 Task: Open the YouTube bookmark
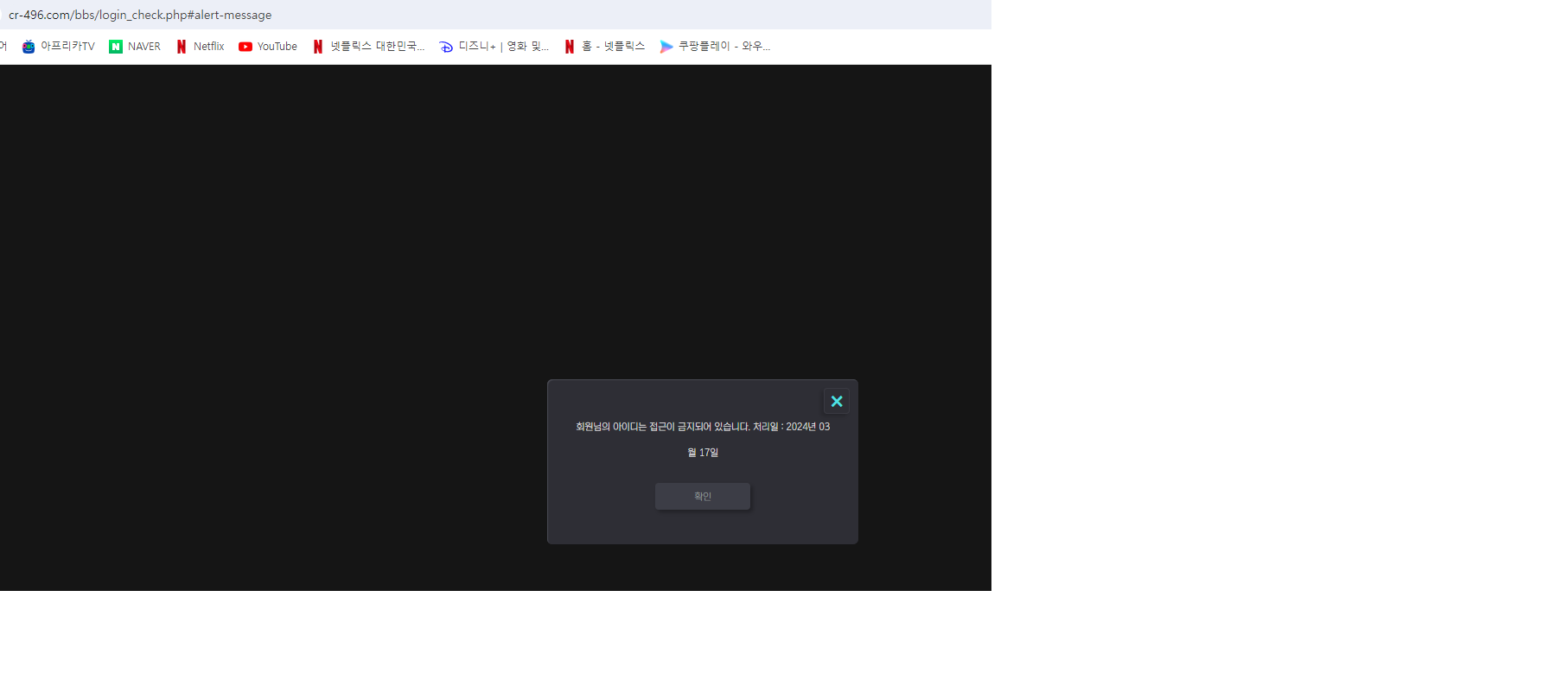point(268,47)
